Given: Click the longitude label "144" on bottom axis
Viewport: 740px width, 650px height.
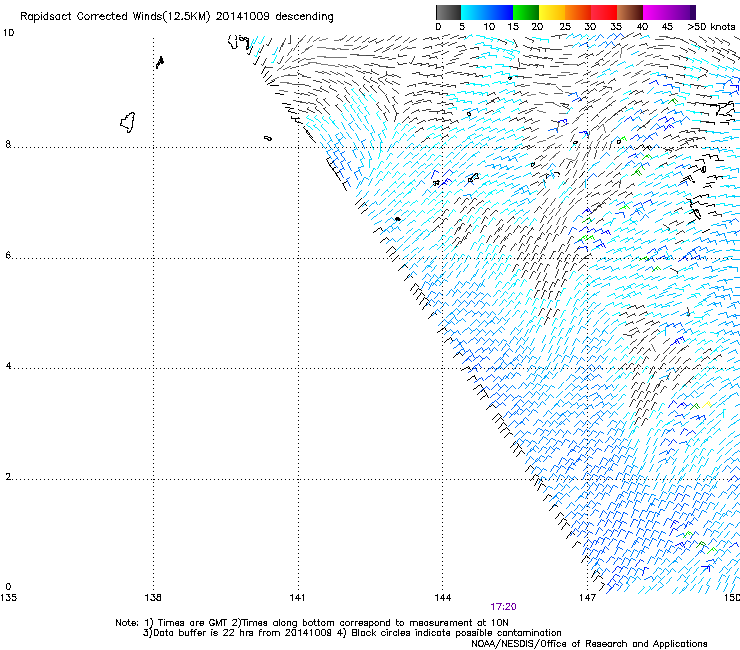Looking at the screenshot, I should pyautogui.click(x=443, y=598).
